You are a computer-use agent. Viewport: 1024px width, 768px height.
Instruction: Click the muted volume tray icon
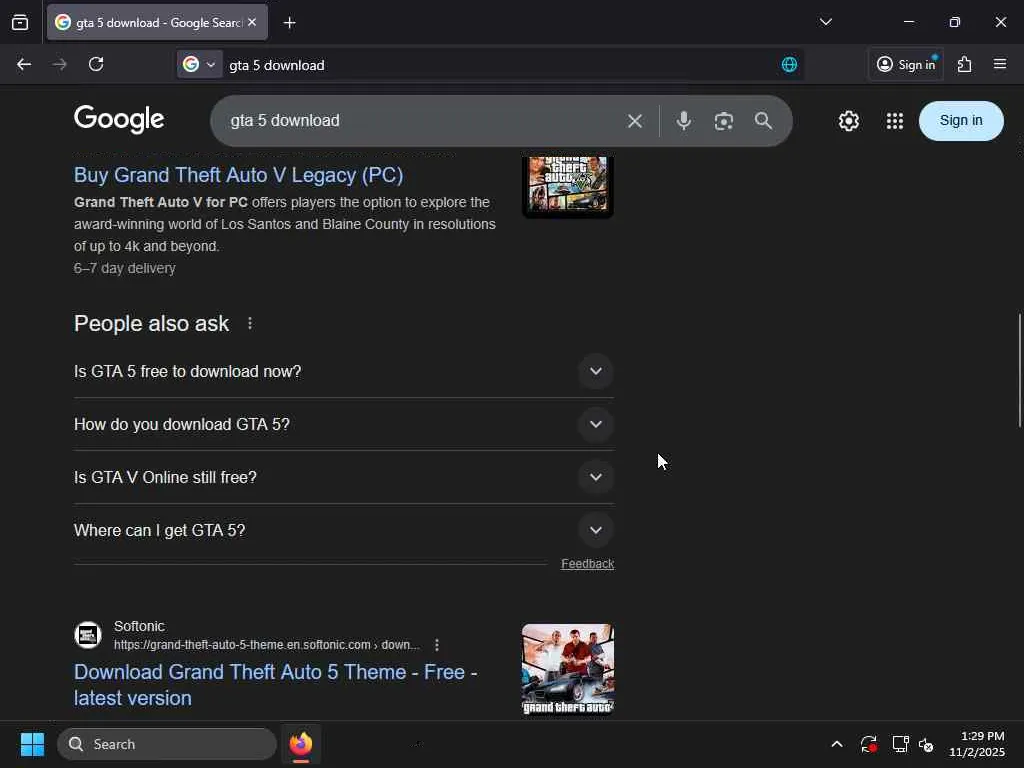click(x=926, y=744)
